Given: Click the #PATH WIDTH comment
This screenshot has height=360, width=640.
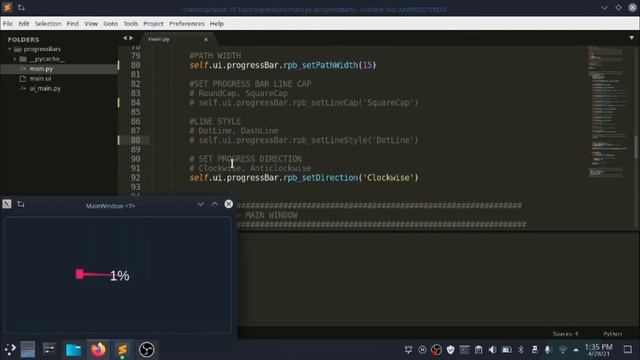Looking at the screenshot, I should (x=215, y=56).
